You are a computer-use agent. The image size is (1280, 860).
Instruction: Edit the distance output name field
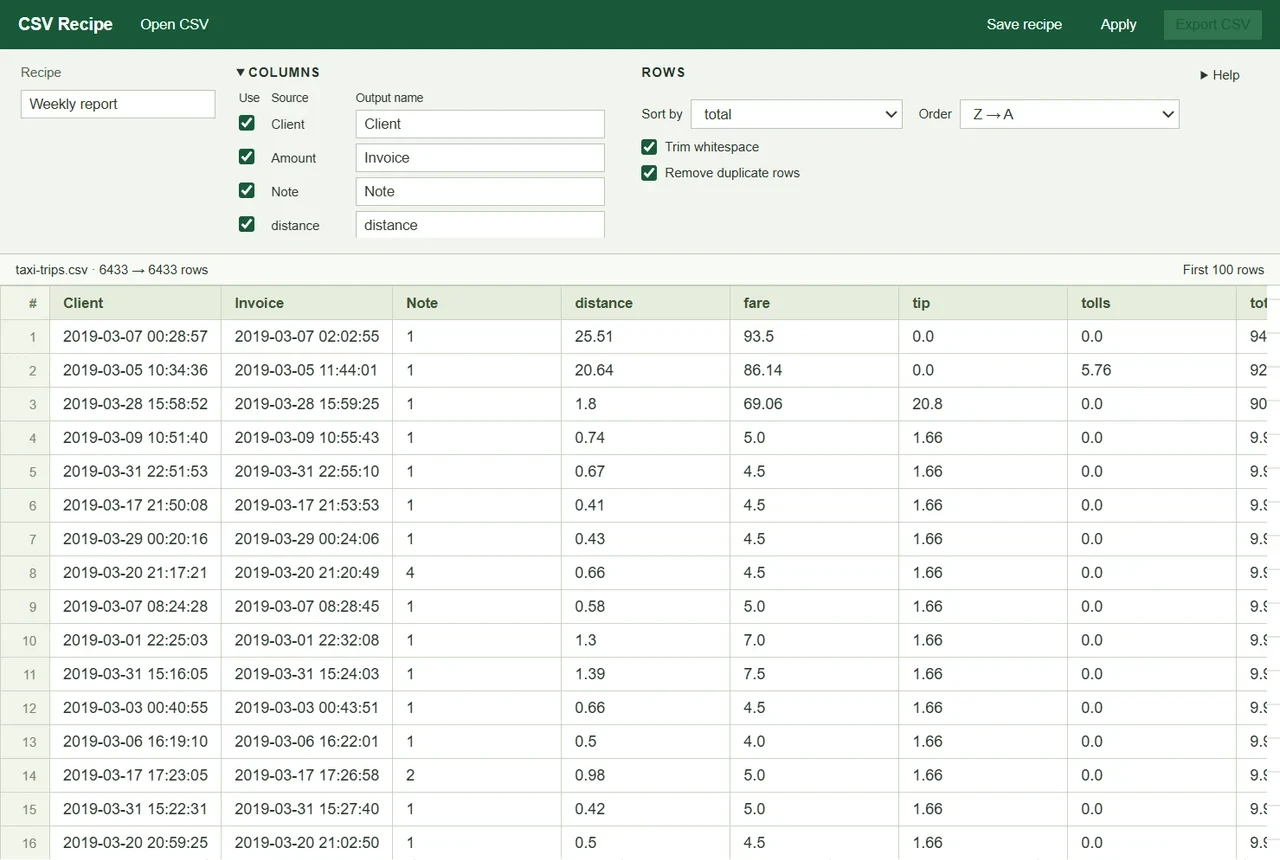click(x=480, y=225)
